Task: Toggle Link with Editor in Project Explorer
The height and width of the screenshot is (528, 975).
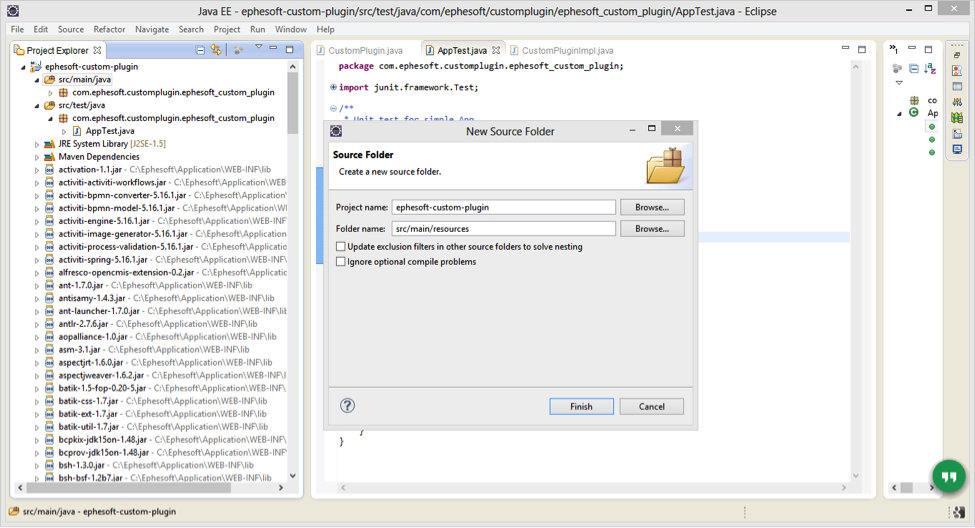Action: [x=216, y=50]
